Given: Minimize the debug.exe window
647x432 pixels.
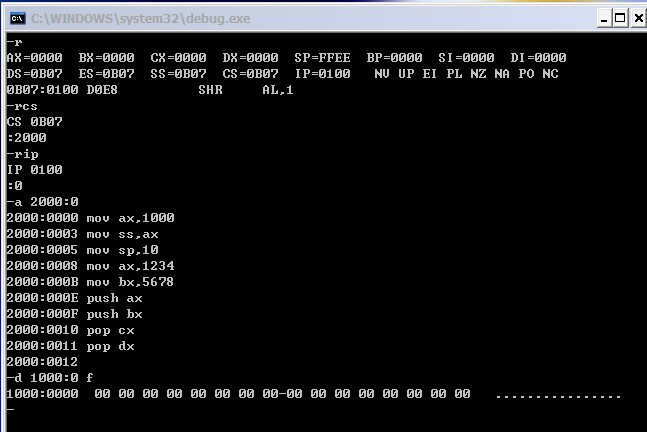Looking at the screenshot, I should (x=604, y=19).
